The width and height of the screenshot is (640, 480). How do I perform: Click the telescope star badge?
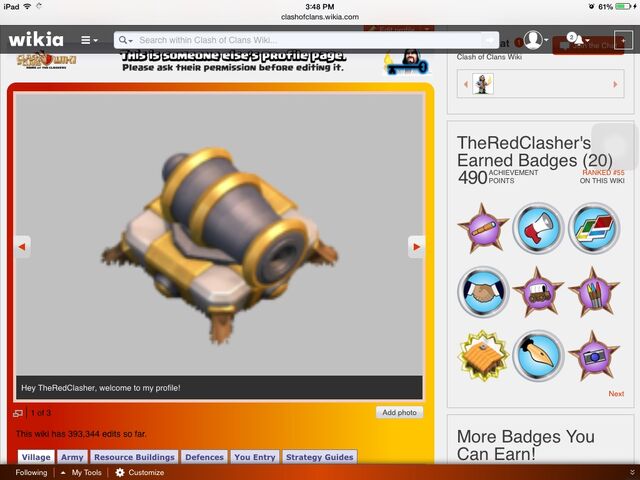[483, 228]
